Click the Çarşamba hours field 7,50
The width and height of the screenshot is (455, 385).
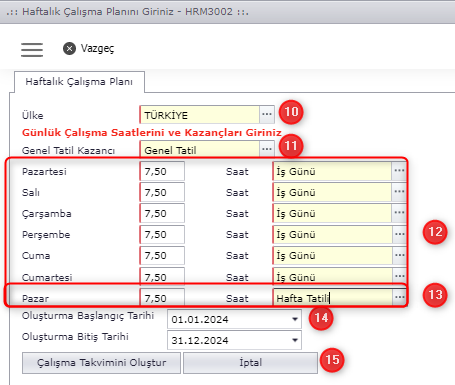click(162, 213)
